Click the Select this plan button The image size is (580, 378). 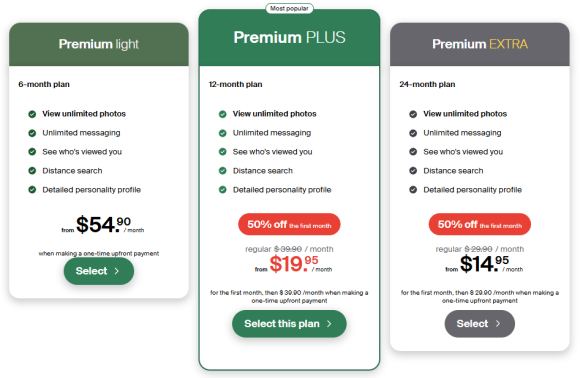(289, 324)
